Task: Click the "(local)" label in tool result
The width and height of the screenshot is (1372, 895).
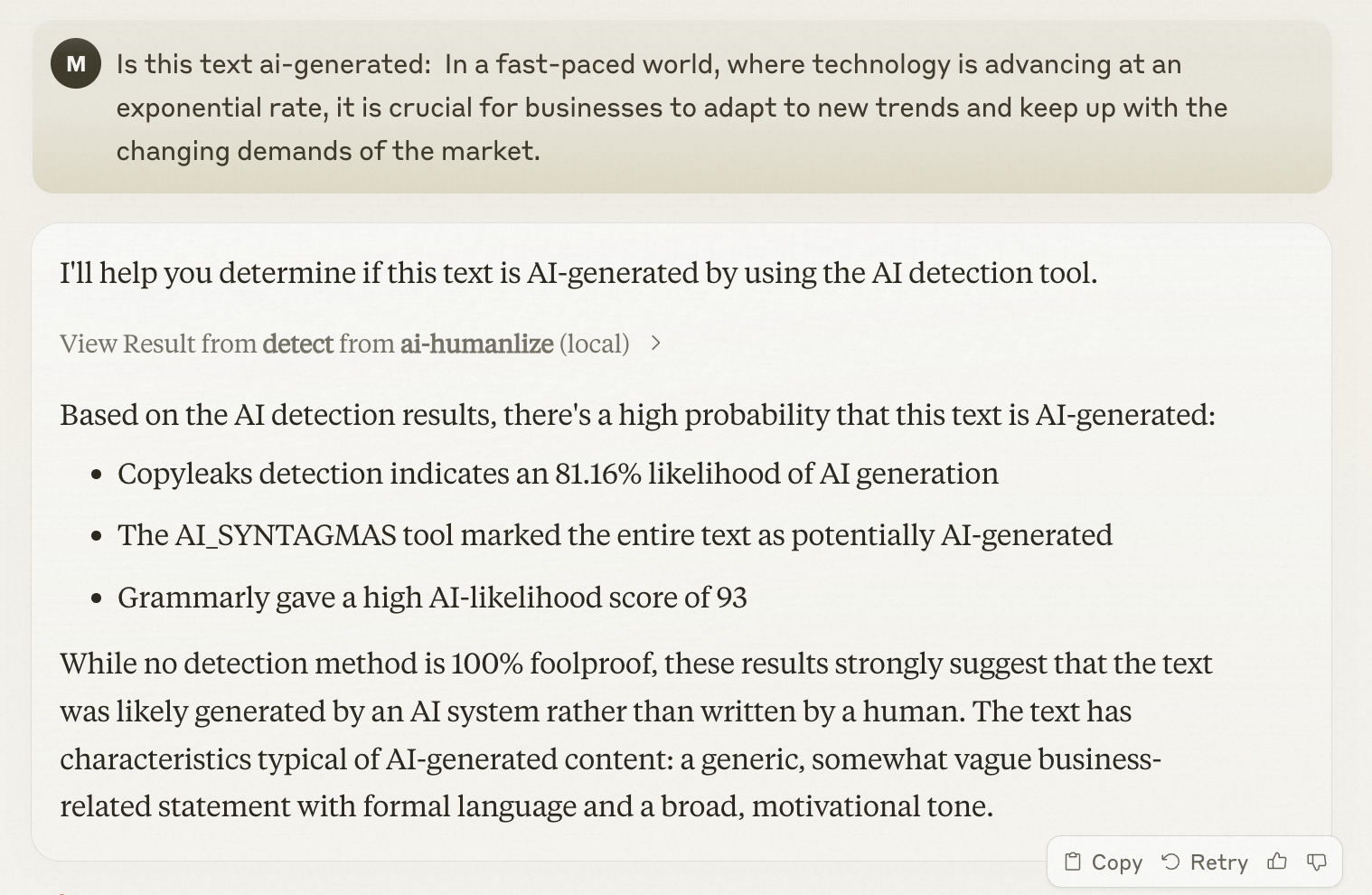Action: (594, 344)
